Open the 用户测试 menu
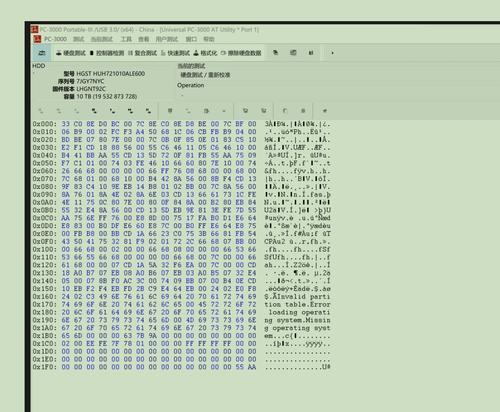This screenshot has width=500, height=412. click(x=167, y=39)
